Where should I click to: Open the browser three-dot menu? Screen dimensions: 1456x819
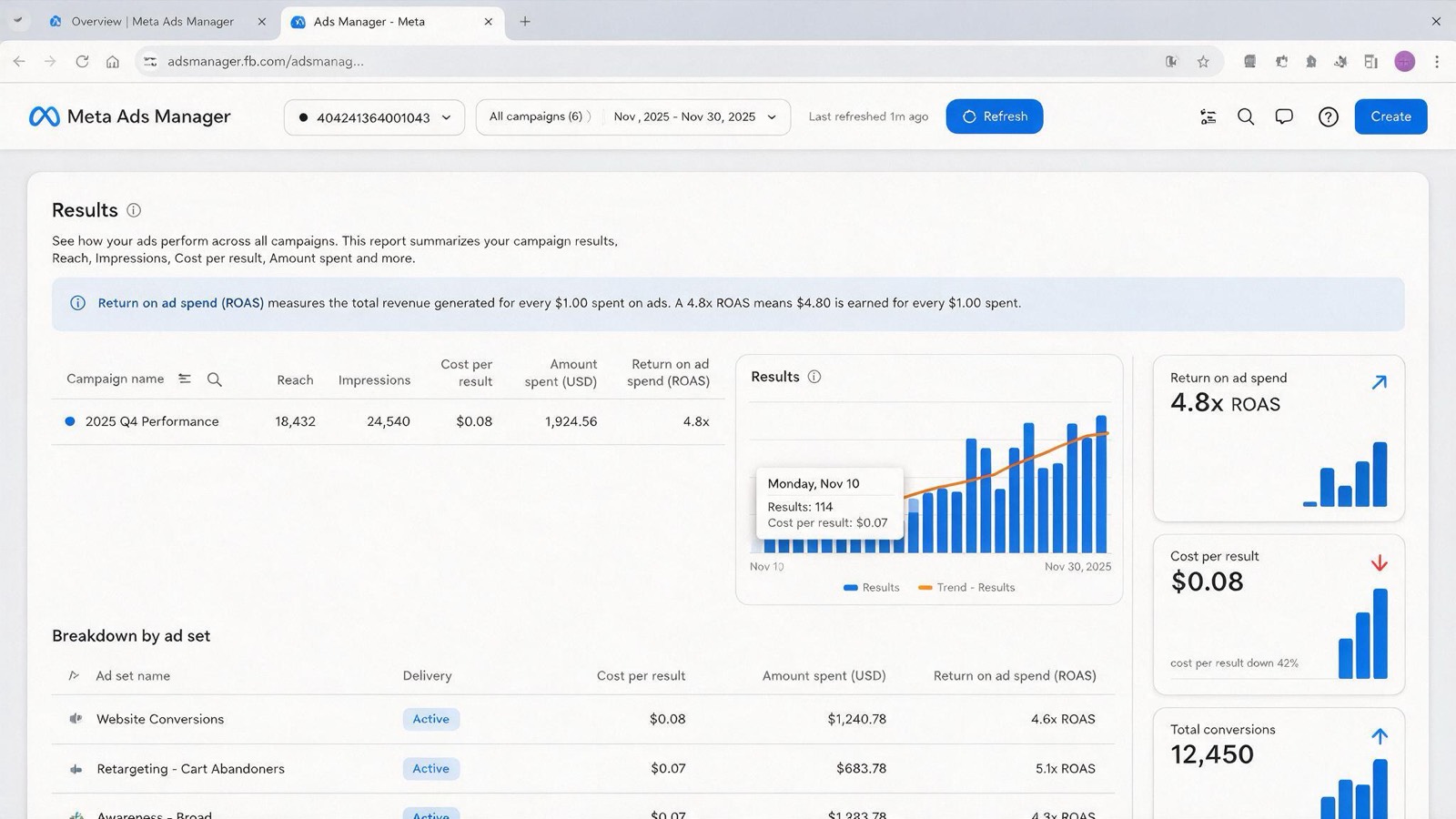tap(1437, 62)
